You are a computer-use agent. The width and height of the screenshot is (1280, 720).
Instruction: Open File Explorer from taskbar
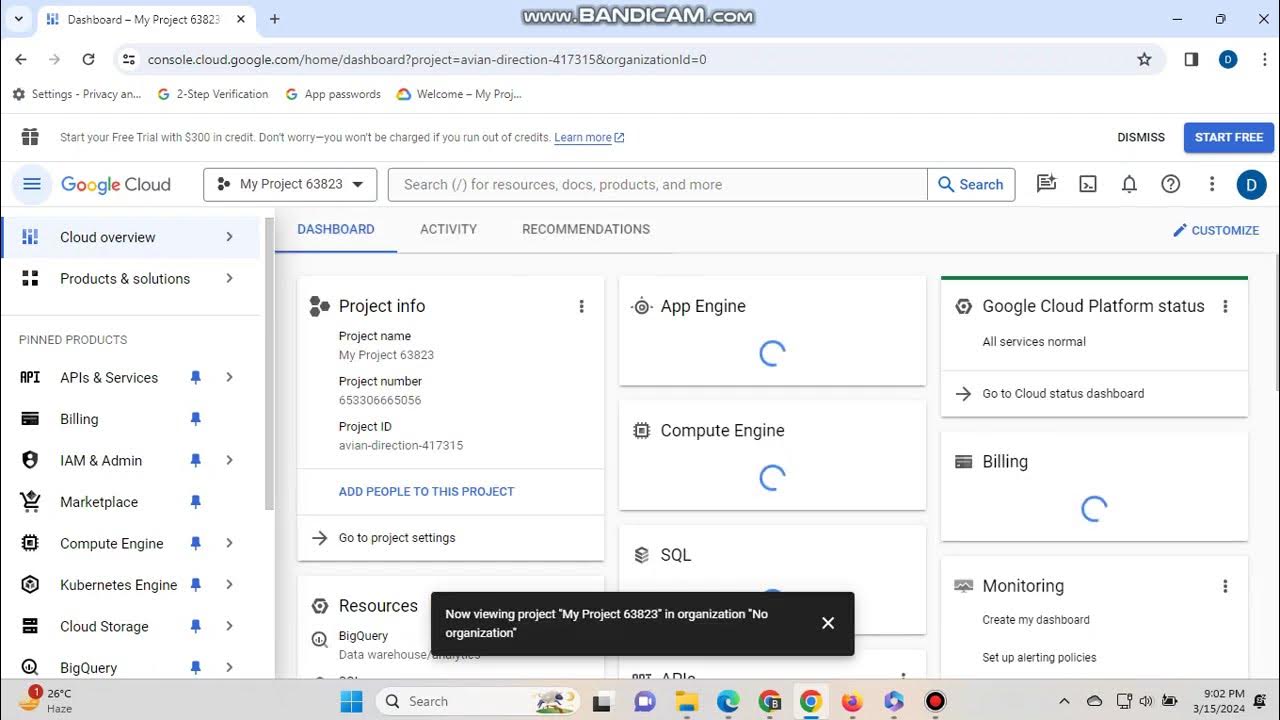(x=686, y=701)
